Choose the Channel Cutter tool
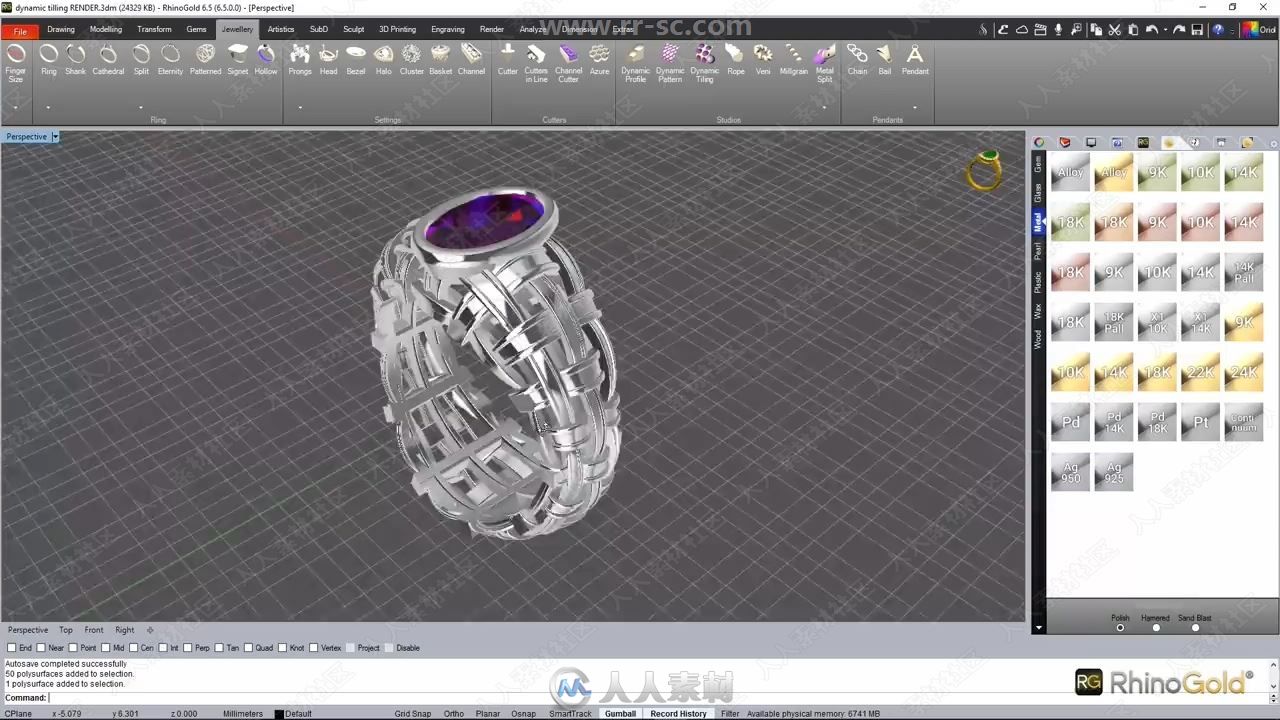 pos(568,63)
